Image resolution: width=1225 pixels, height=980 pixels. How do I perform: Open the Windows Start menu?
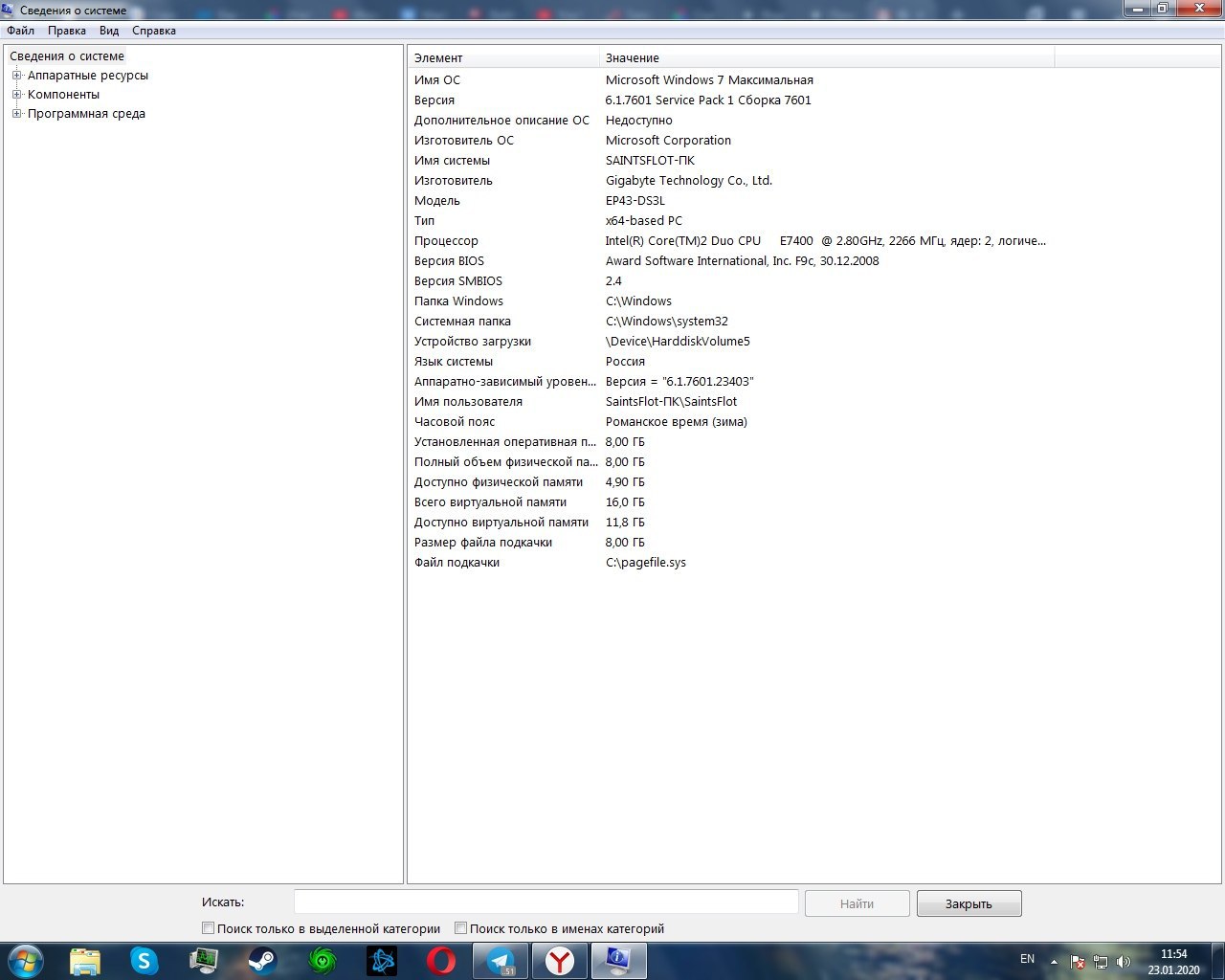point(25,961)
